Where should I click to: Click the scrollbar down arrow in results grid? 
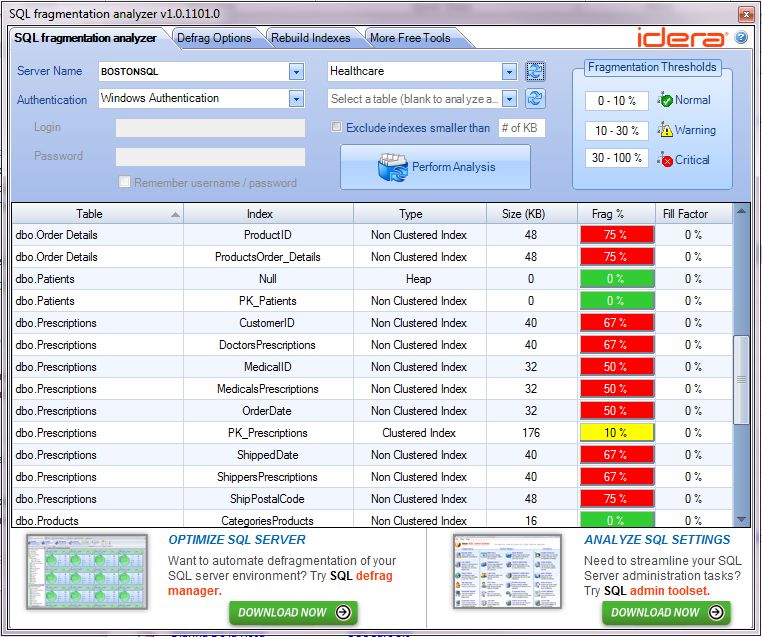click(741, 519)
